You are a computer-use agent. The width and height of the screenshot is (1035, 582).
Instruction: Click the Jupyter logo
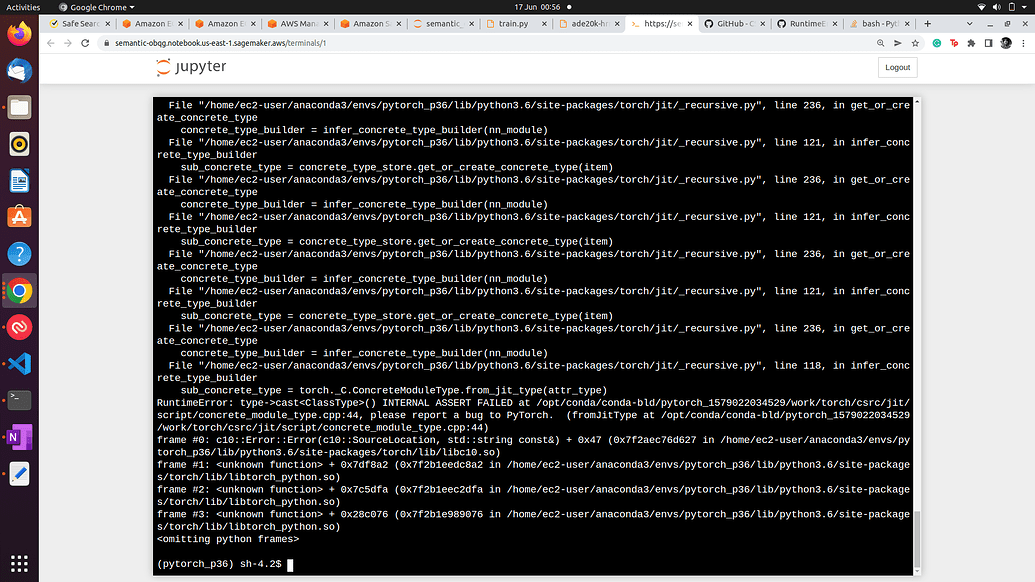(191, 67)
